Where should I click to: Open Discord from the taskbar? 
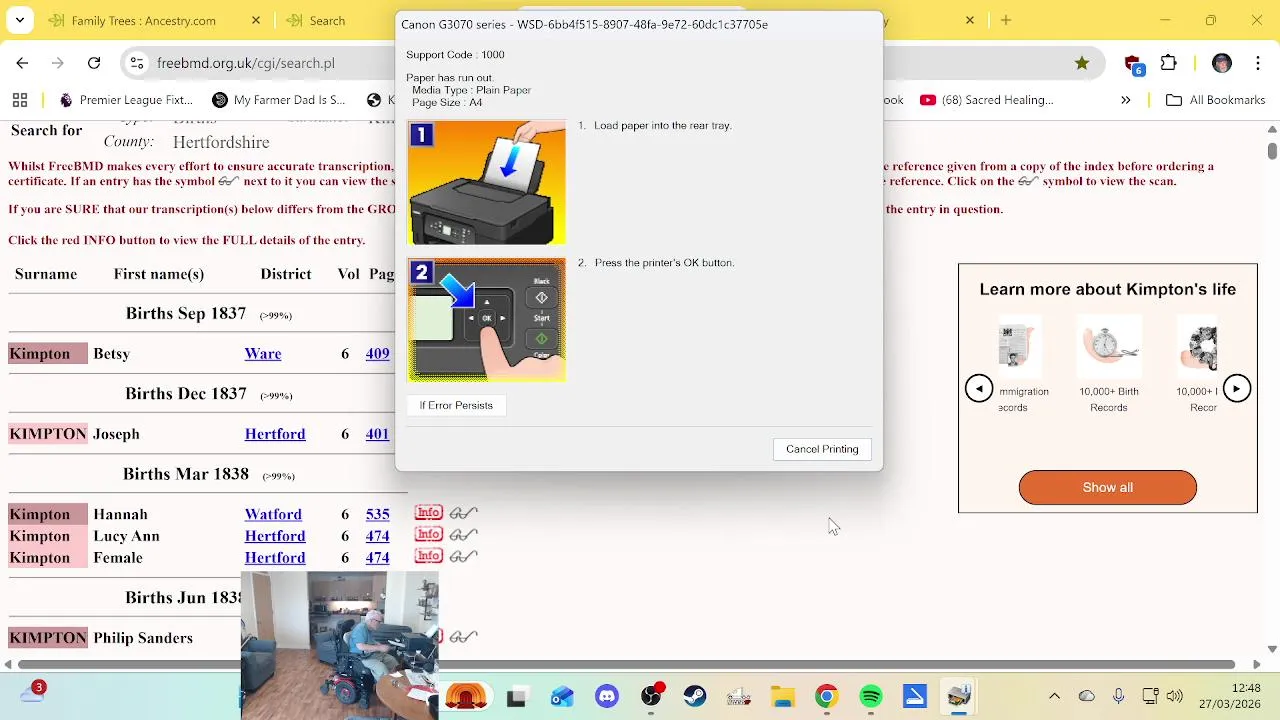coord(607,696)
